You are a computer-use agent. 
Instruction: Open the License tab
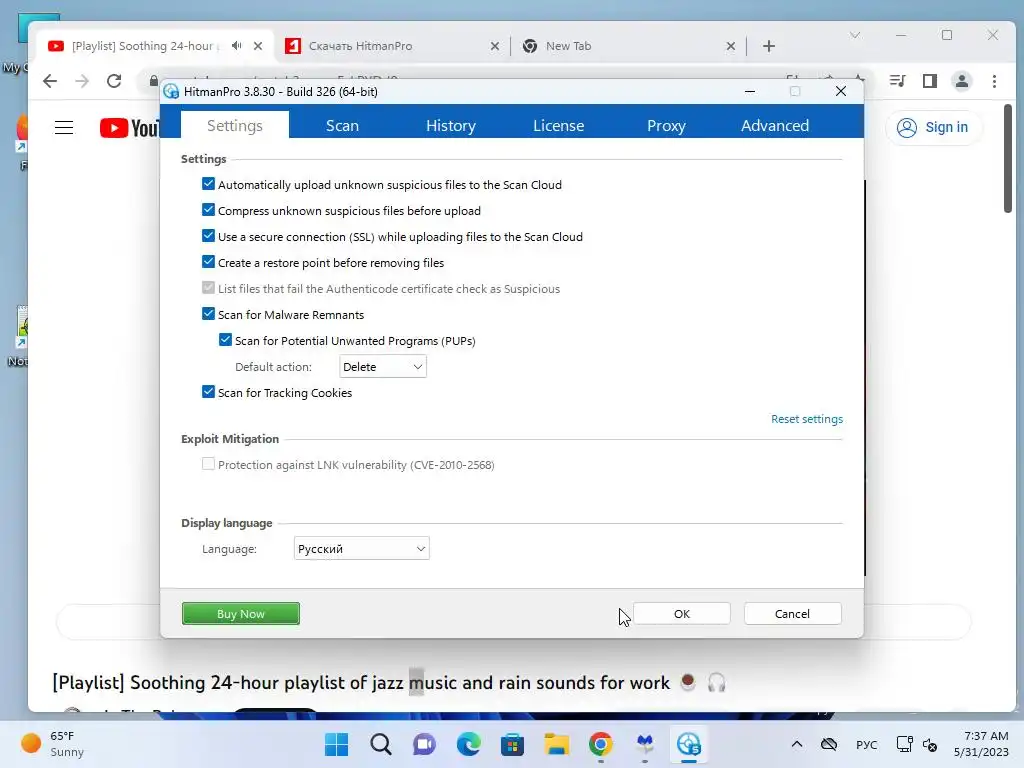click(x=558, y=125)
